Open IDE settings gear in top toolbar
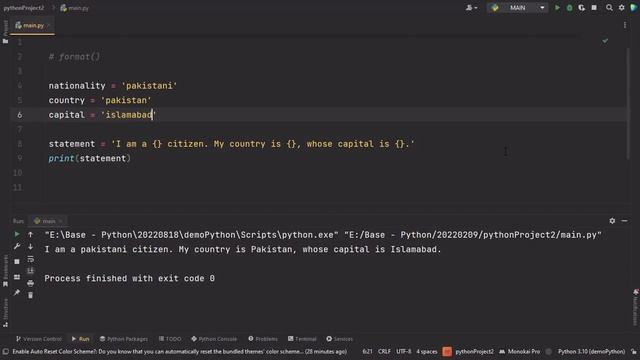This screenshot has width=640, height=360. click(622, 8)
